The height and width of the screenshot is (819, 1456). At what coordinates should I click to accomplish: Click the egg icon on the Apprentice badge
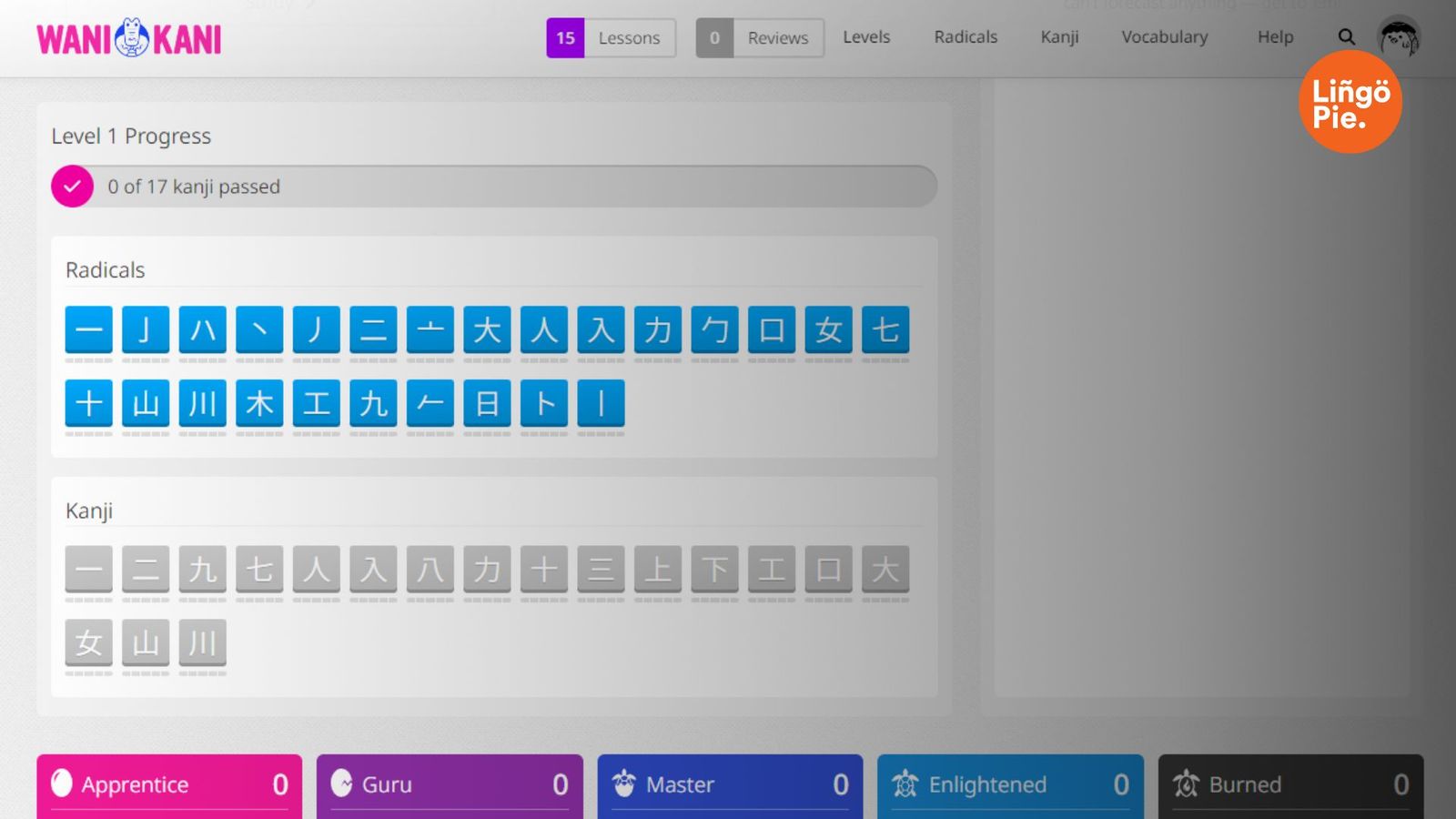coord(60,783)
